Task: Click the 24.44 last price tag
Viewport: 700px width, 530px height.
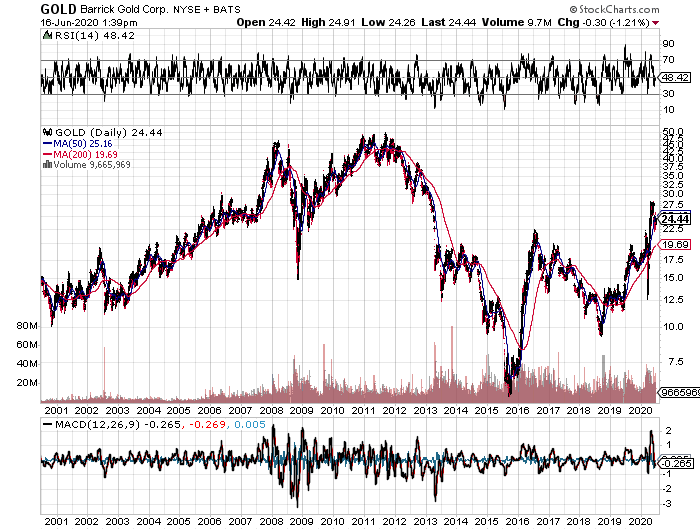Action: 675,219
